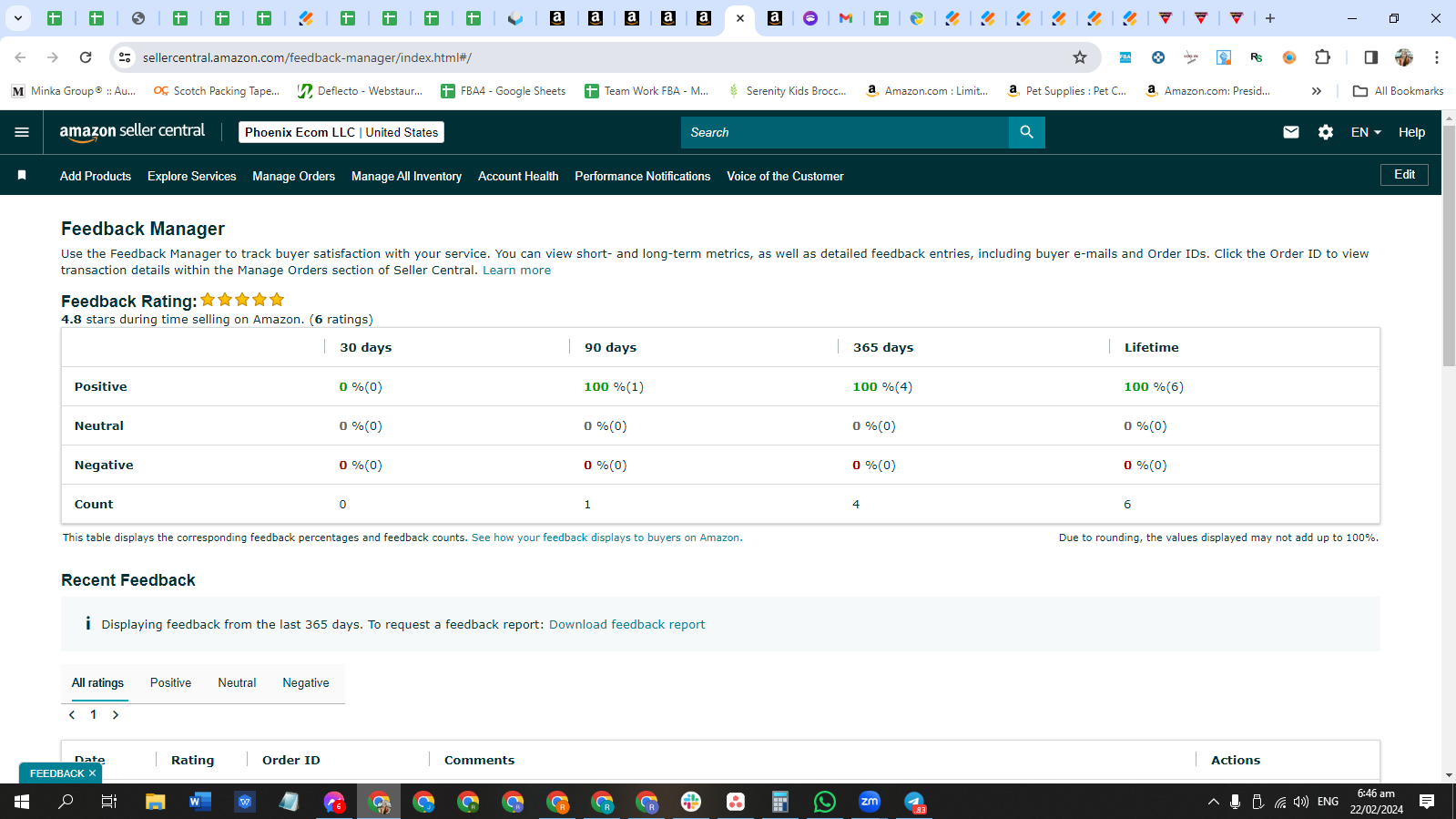Open the Chrome profile avatar
1456x819 pixels.
1403,57
